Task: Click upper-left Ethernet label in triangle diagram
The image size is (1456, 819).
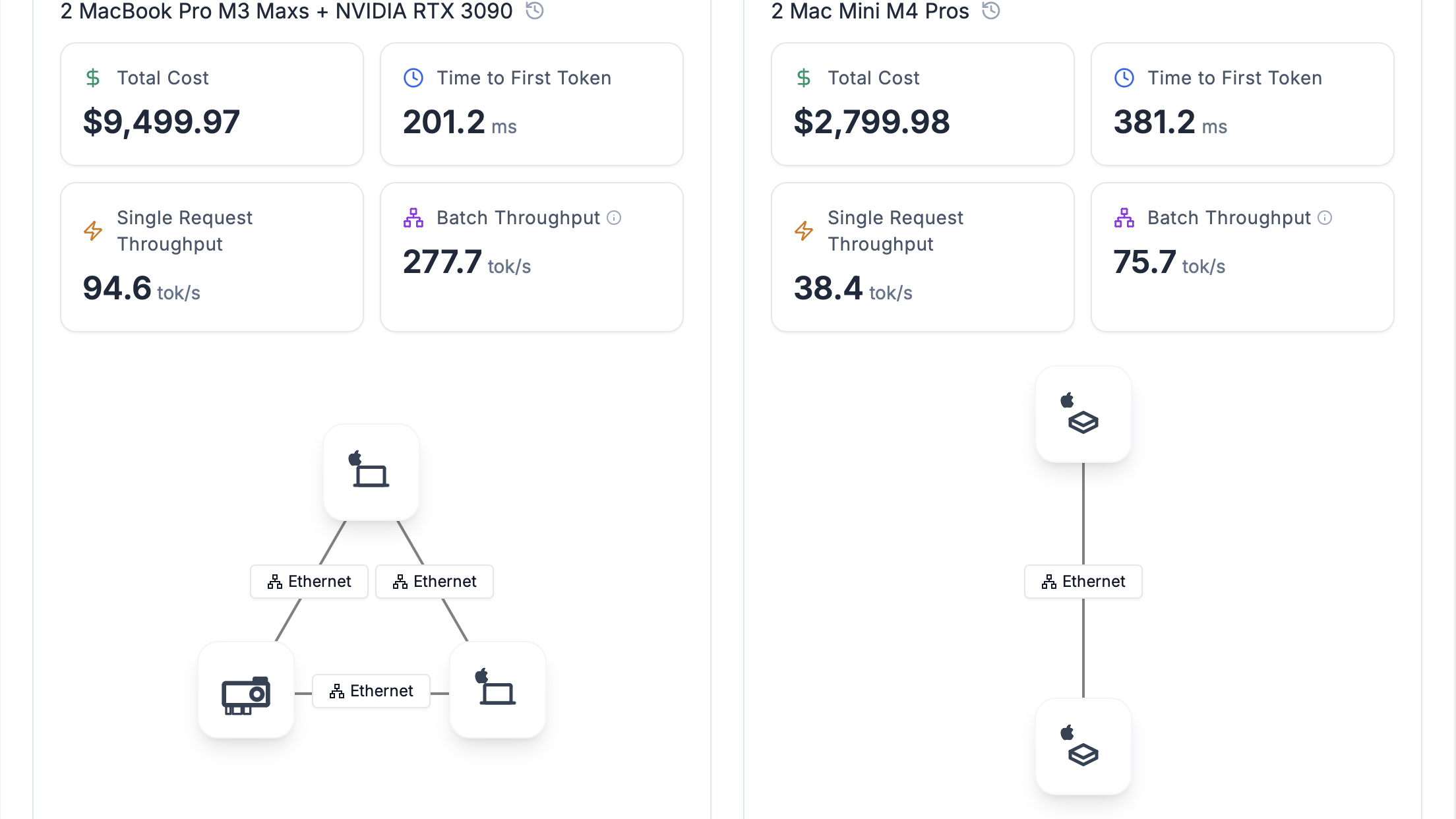Action: pos(309,582)
